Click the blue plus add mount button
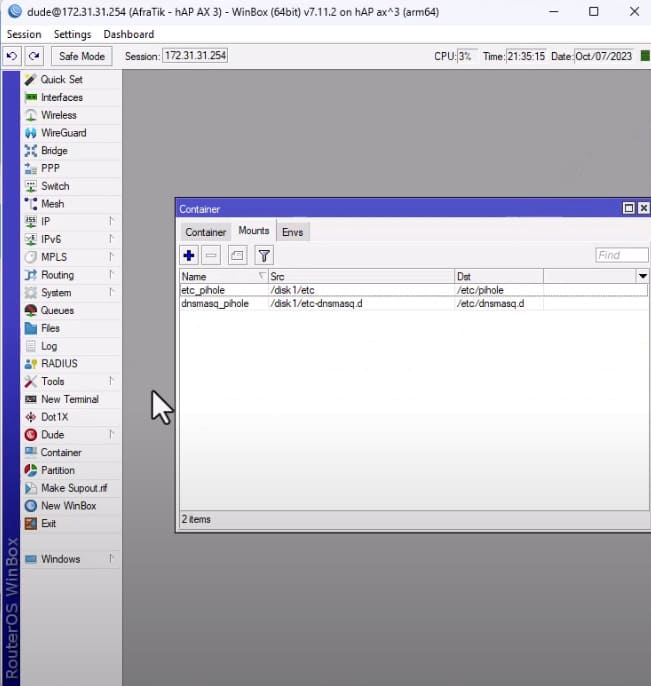The image size is (651, 686). 189,256
